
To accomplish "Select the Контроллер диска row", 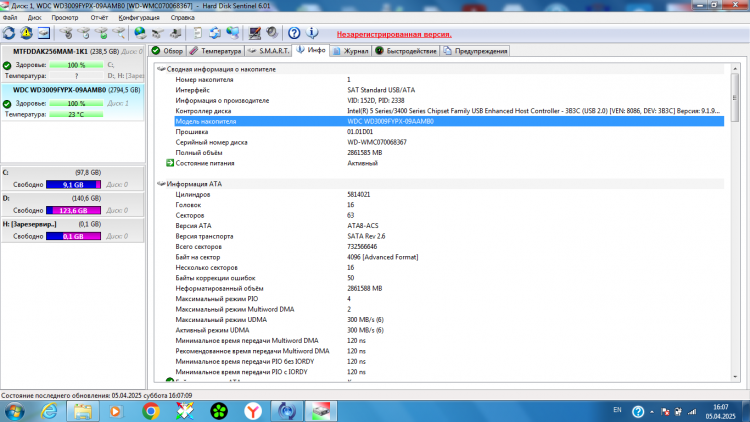I will click(x=449, y=111).
